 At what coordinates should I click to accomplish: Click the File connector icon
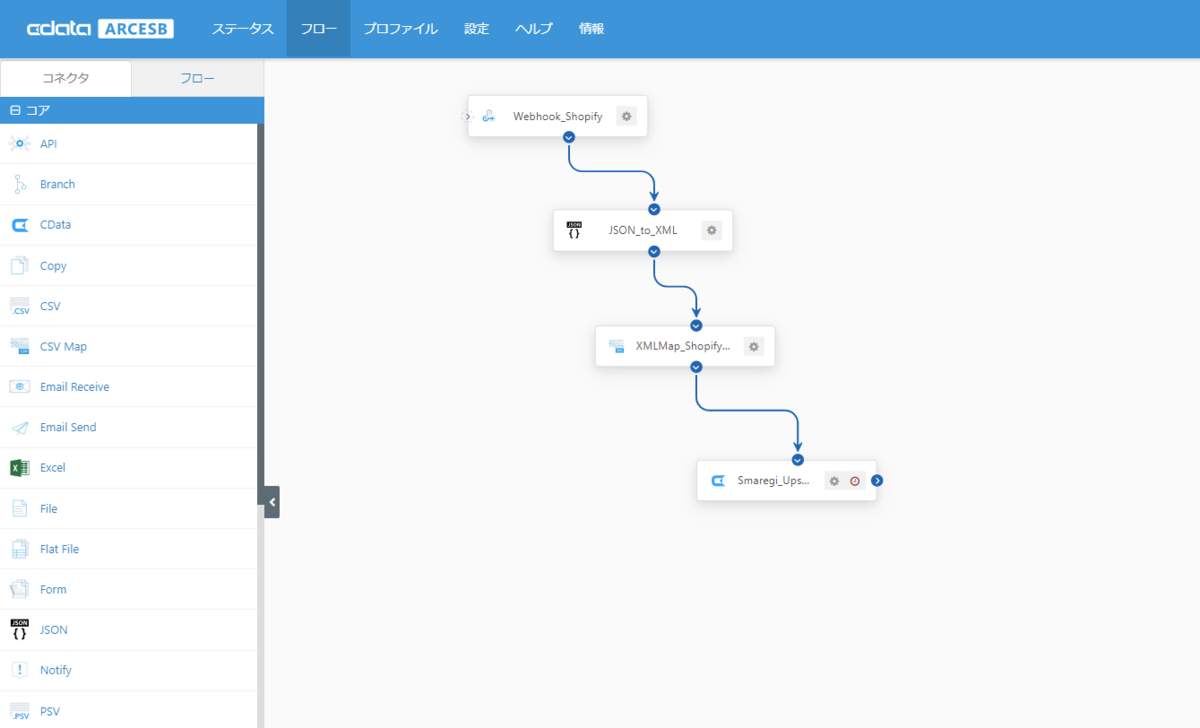tap(19, 509)
